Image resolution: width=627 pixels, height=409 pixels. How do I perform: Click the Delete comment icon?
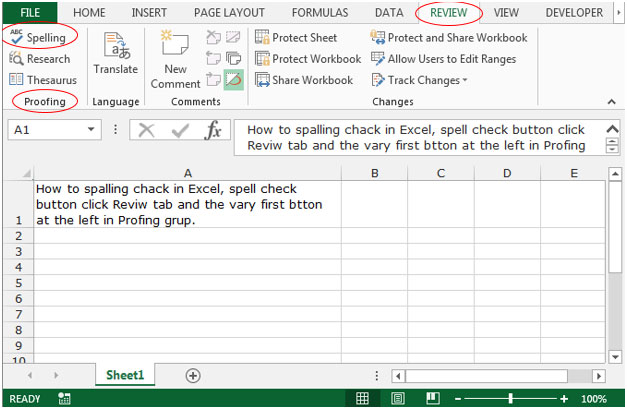tap(214, 37)
